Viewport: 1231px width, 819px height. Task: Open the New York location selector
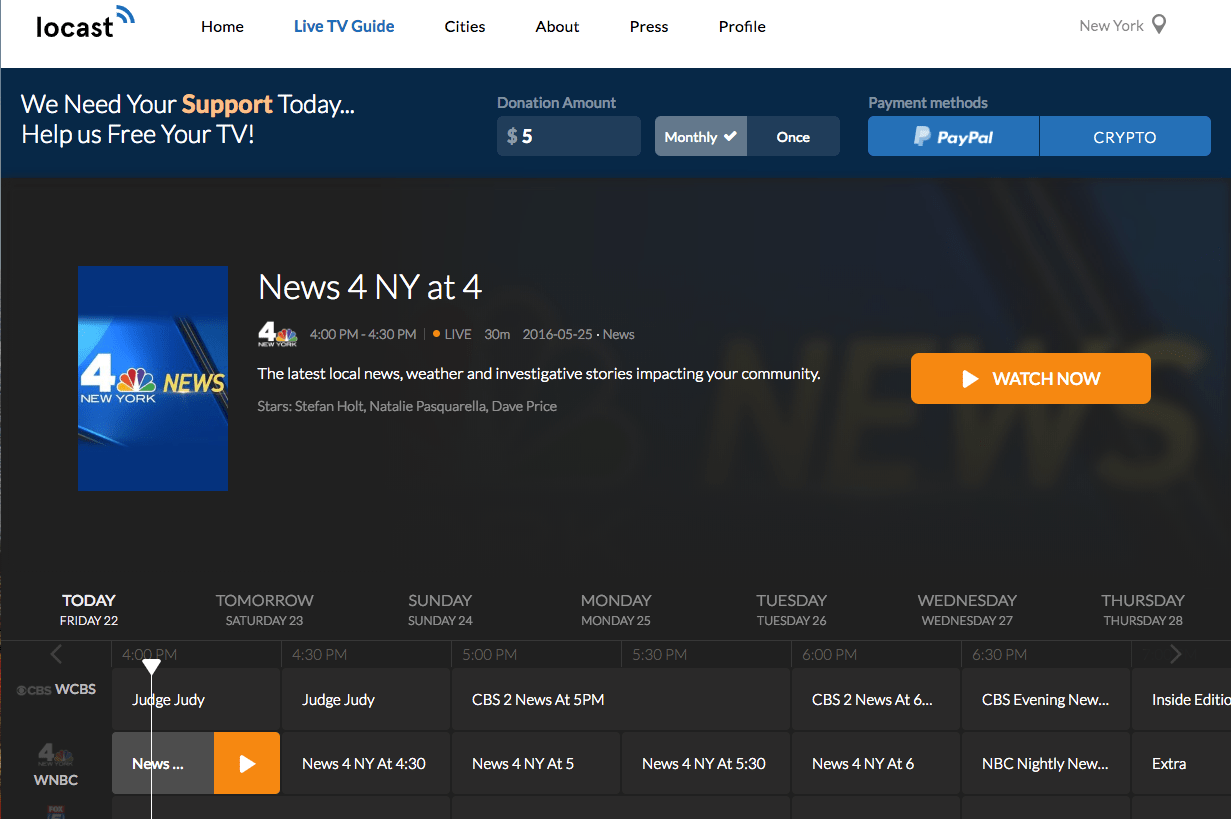pyautogui.click(x=1123, y=25)
